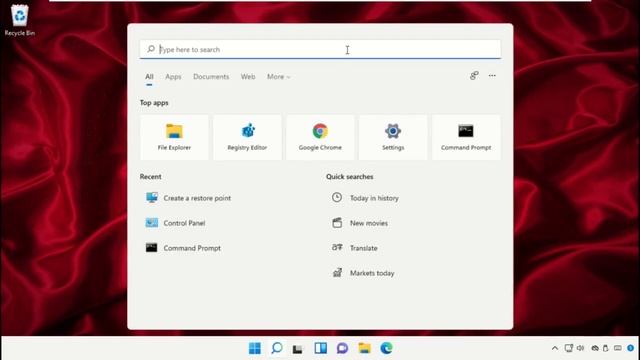Launch Registry Editor from Top apps
The height and width of the screenshot is (360, 640).
pos(247,137)
